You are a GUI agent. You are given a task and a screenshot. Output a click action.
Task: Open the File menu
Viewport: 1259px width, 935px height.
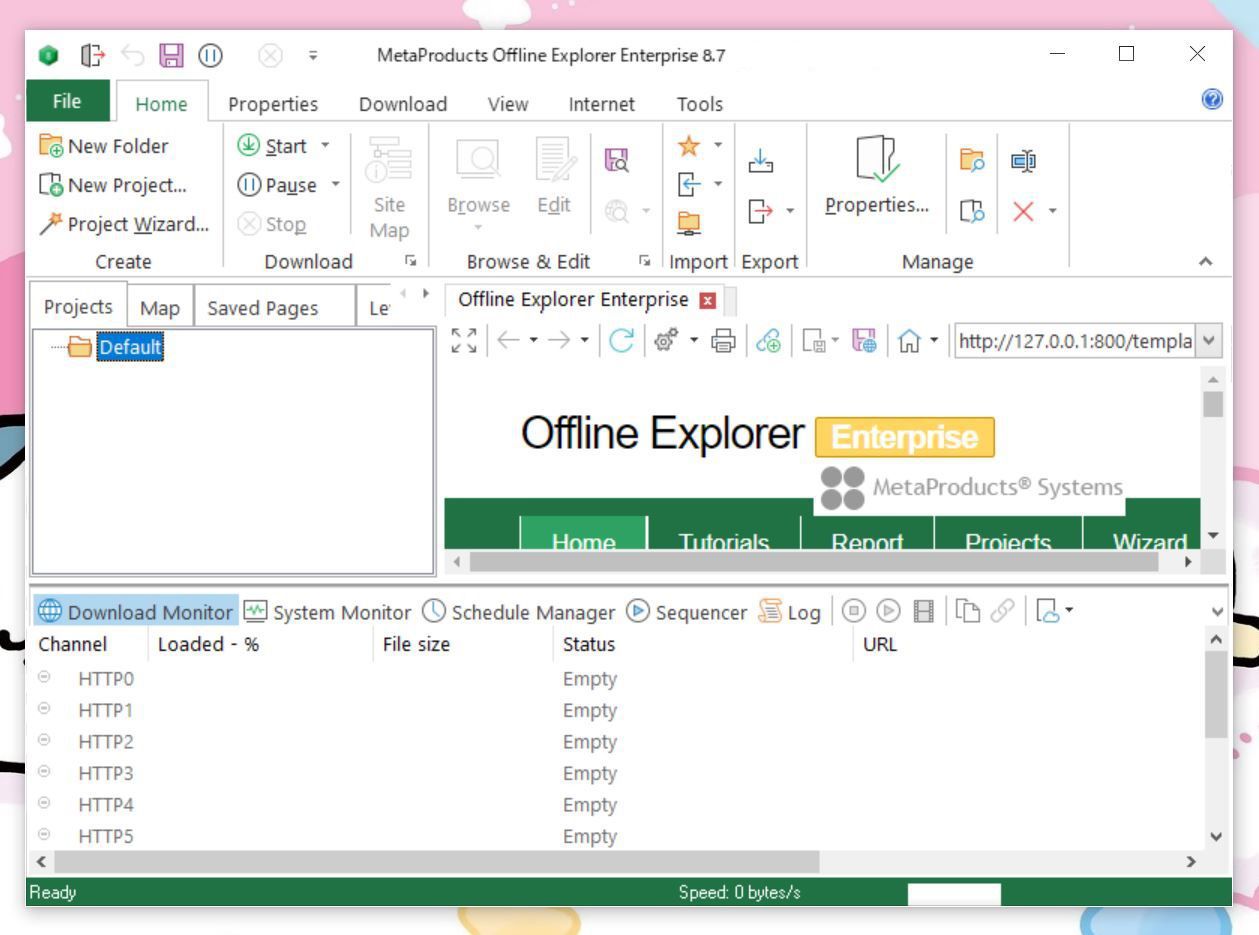(66, 103)
